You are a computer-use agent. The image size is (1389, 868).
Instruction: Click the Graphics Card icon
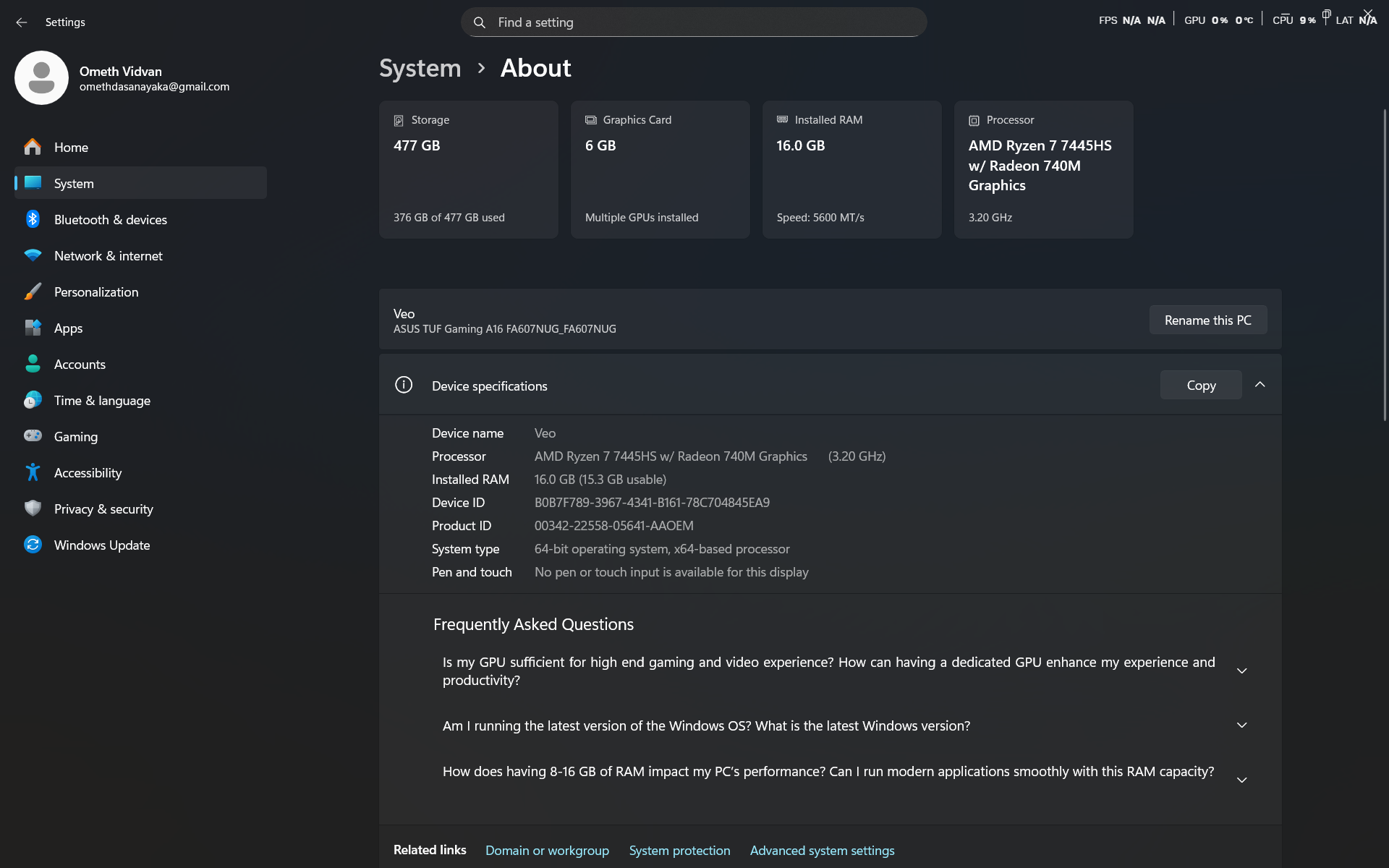tap(591, 120)
